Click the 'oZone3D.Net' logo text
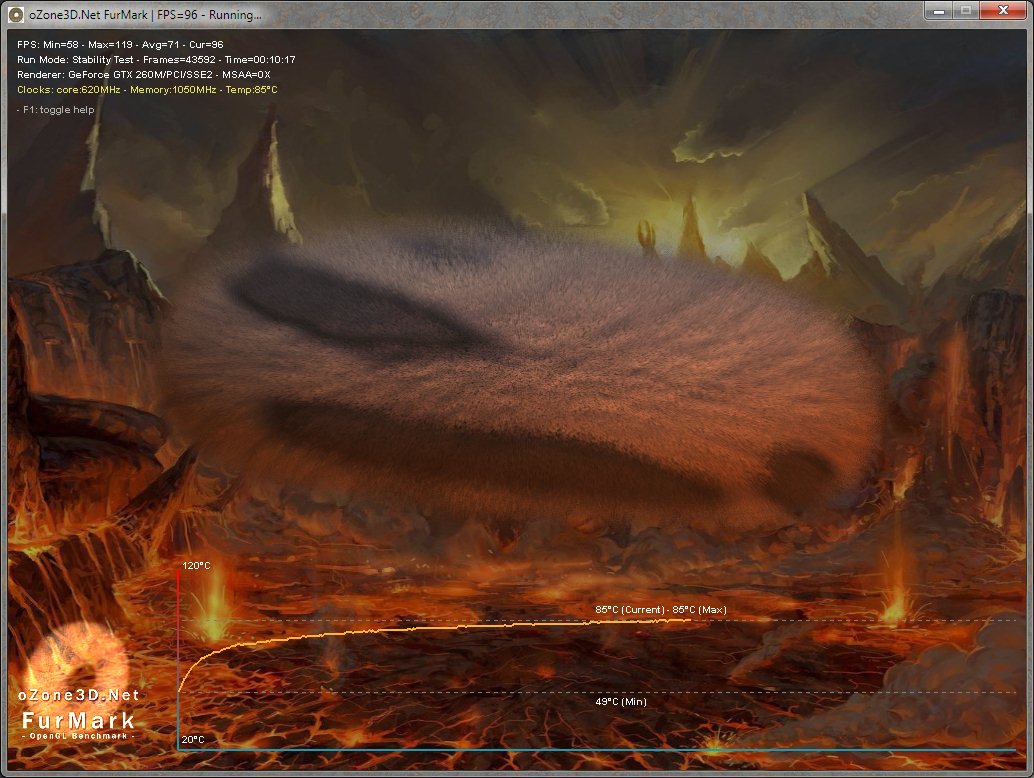Viewport: 1034px width, 778px height. tap(78, 695)
